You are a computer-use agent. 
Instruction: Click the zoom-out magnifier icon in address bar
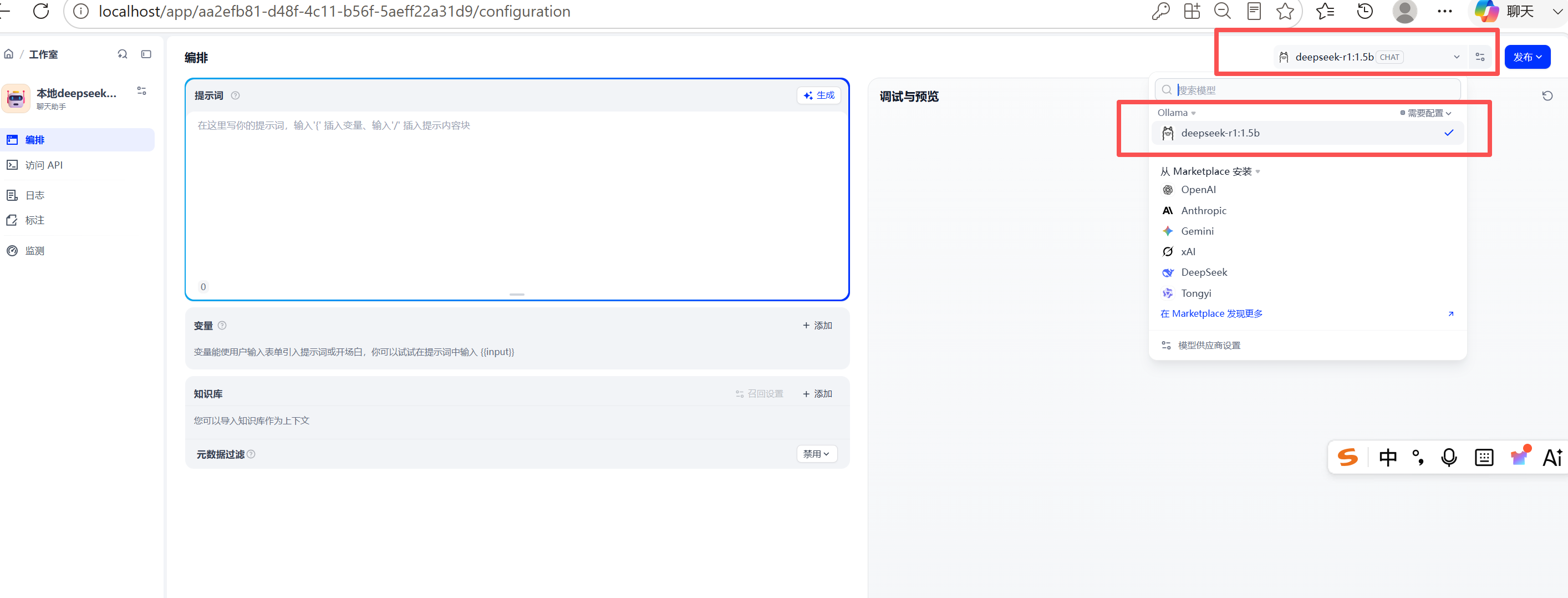pyautogui.click(x=1222, y=11)
